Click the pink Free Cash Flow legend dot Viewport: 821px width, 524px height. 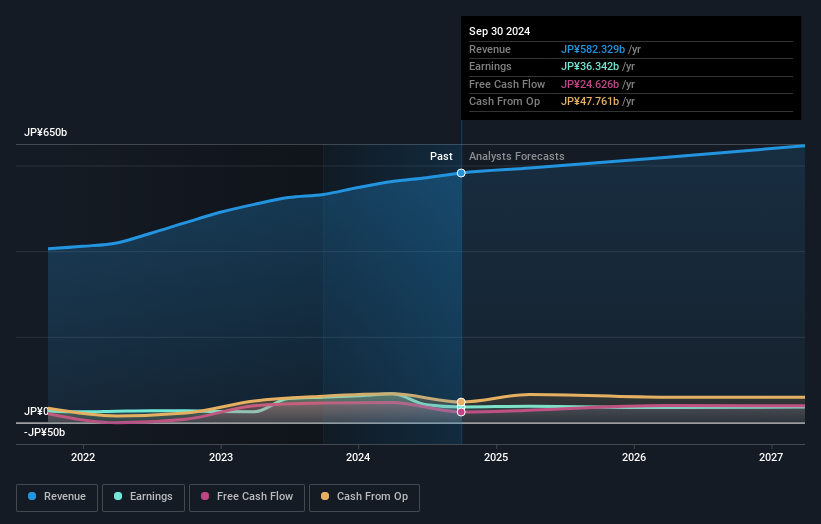point(205,496)
